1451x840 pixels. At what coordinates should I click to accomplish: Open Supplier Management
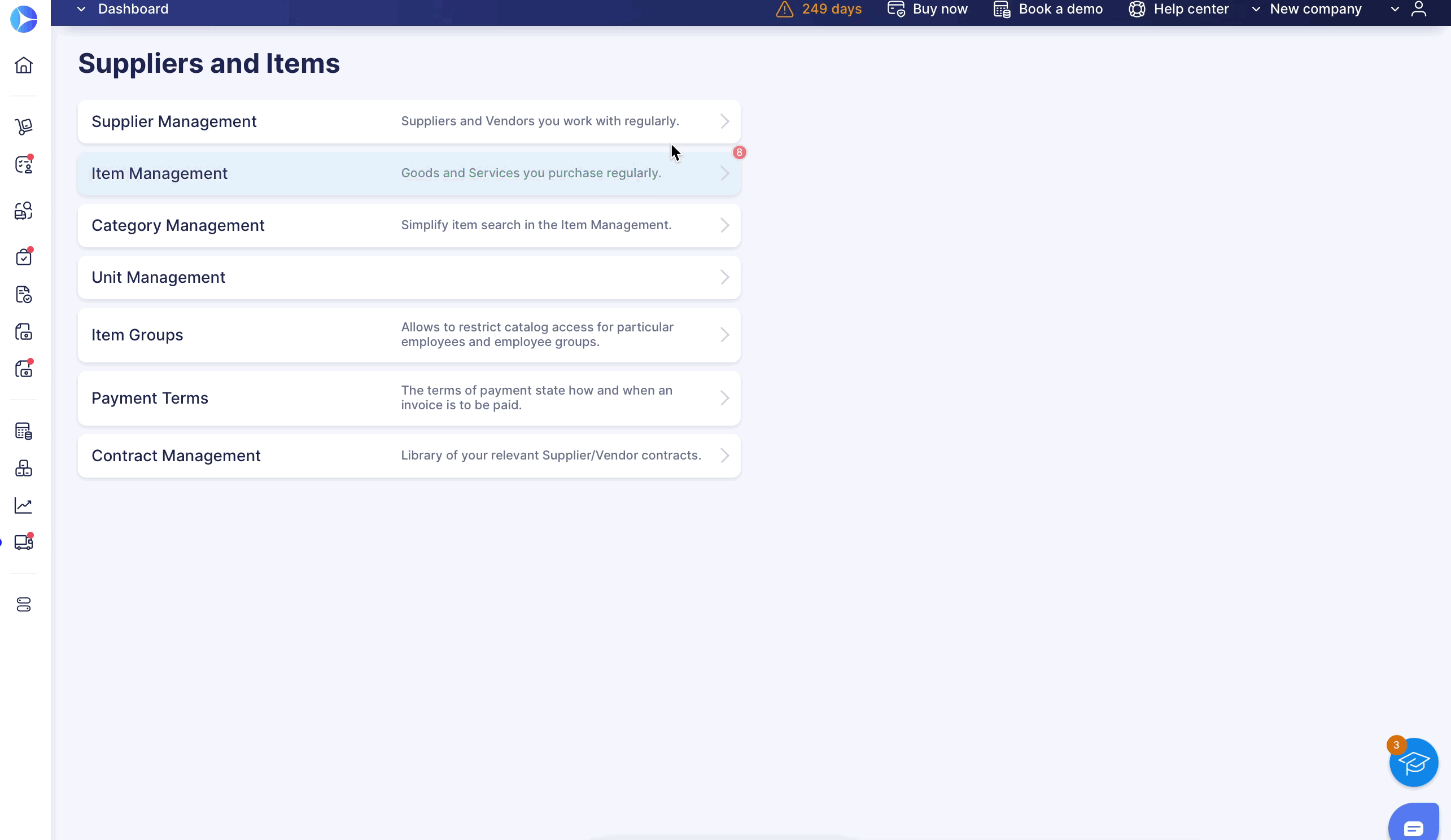tap(409, 121)
